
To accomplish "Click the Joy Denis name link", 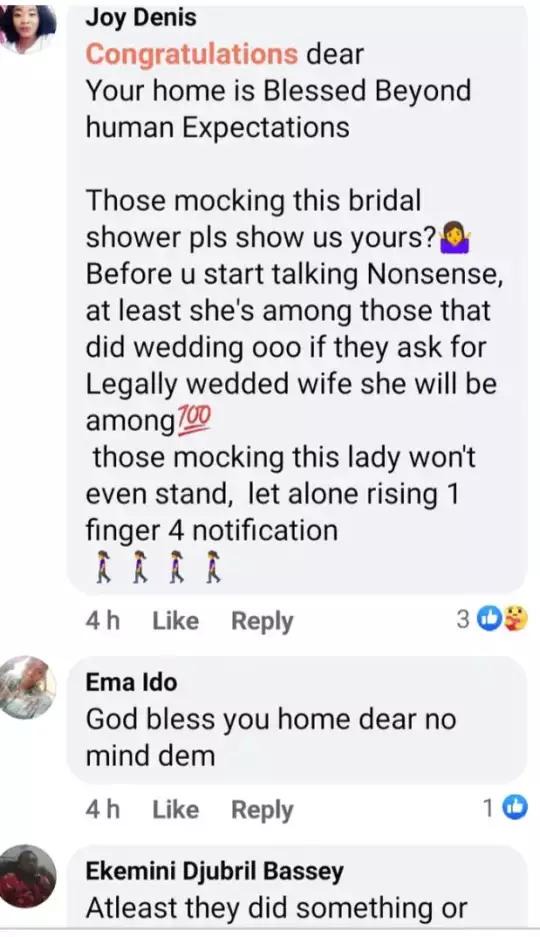I will (x=141, y=17).
